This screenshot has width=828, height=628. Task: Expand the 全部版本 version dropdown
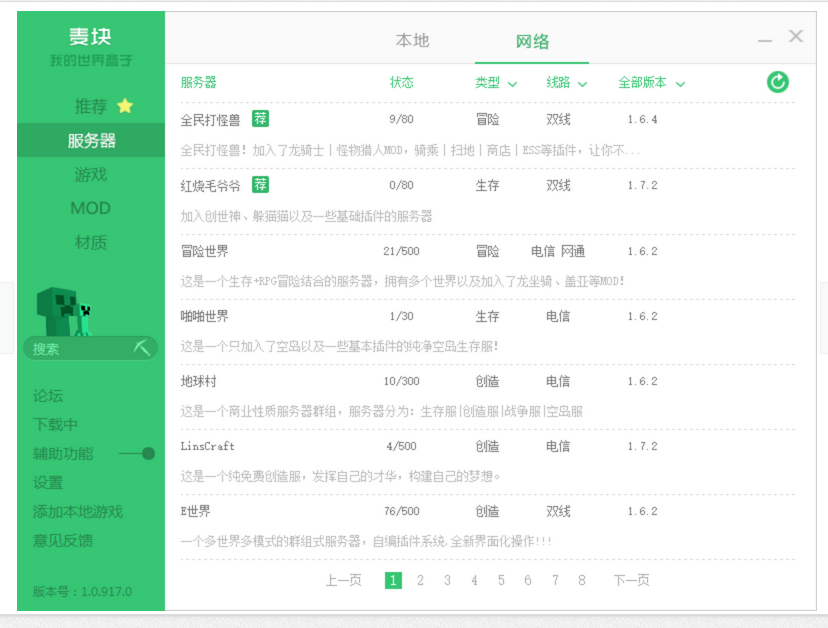tap(650, 84)
